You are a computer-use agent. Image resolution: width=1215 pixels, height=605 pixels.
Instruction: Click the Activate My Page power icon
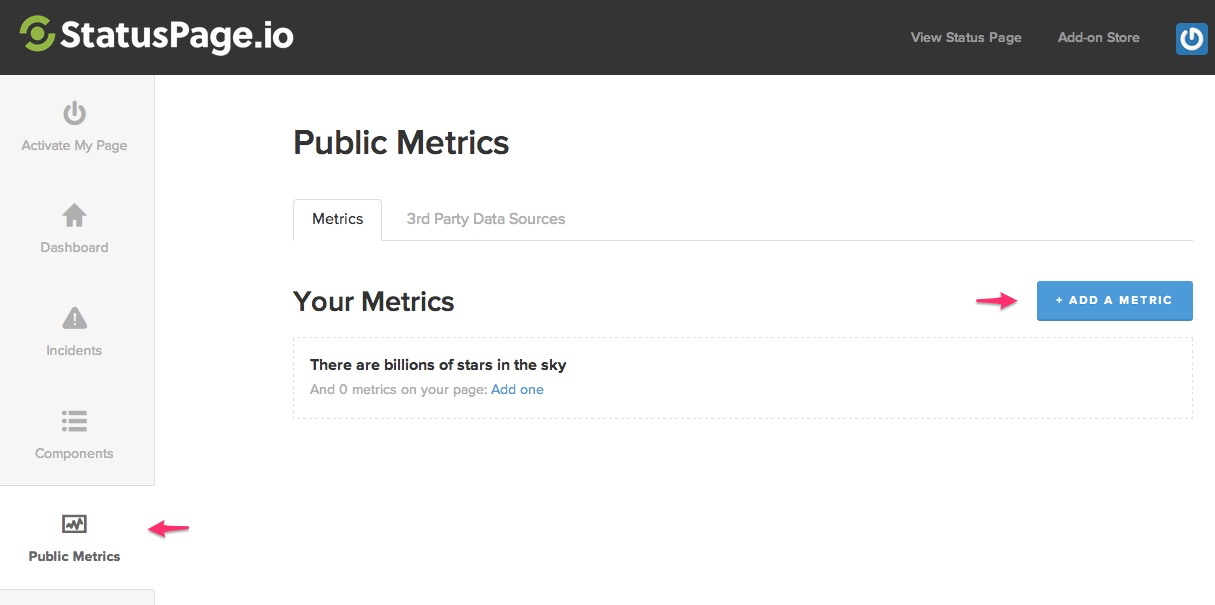[74, 113]
